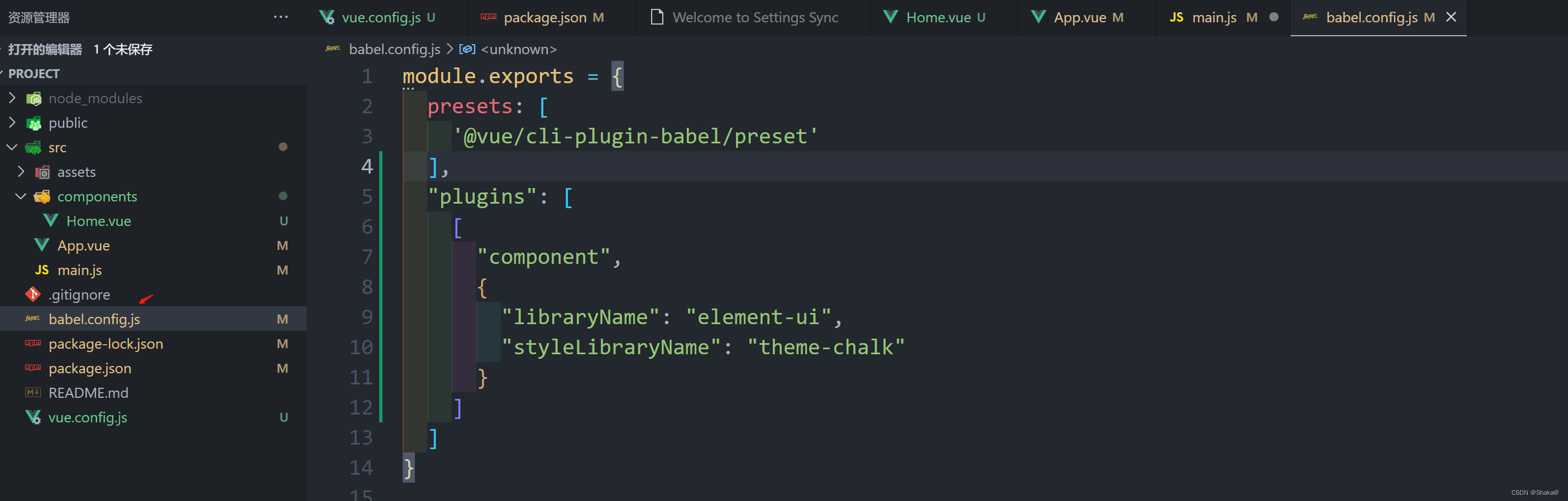Click the src folder icon
This screenshot has width=1568, height=501.
point(34,147)
